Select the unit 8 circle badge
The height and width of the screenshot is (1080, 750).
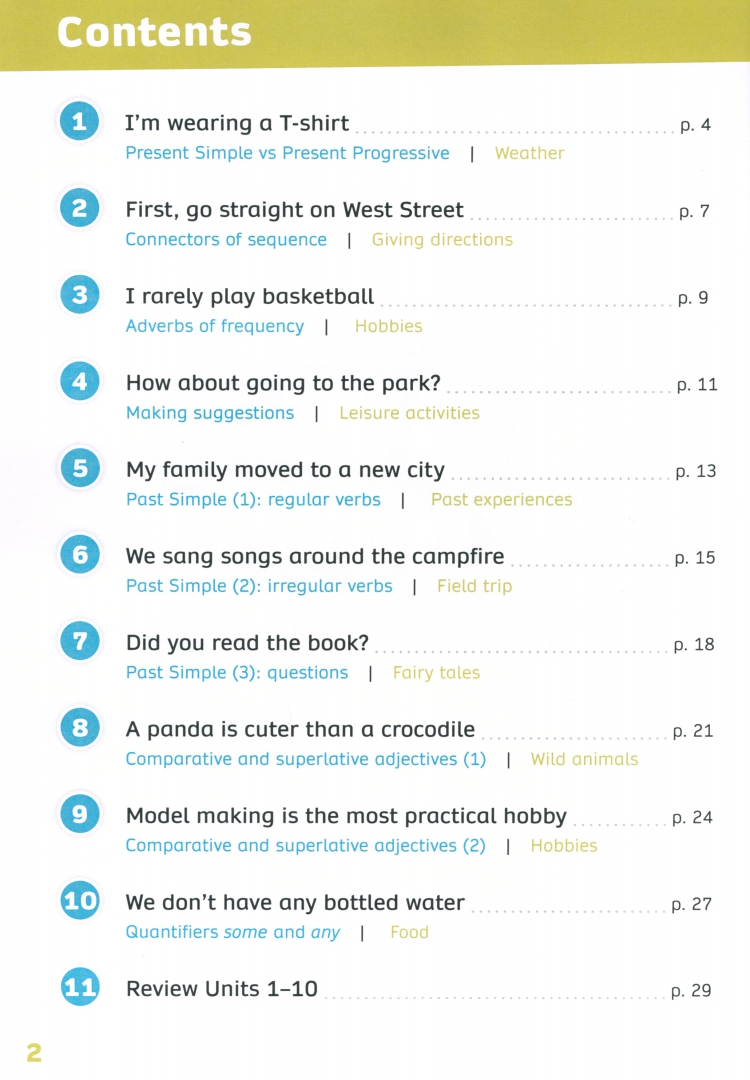pyautogui.click(x=80, y=729)
